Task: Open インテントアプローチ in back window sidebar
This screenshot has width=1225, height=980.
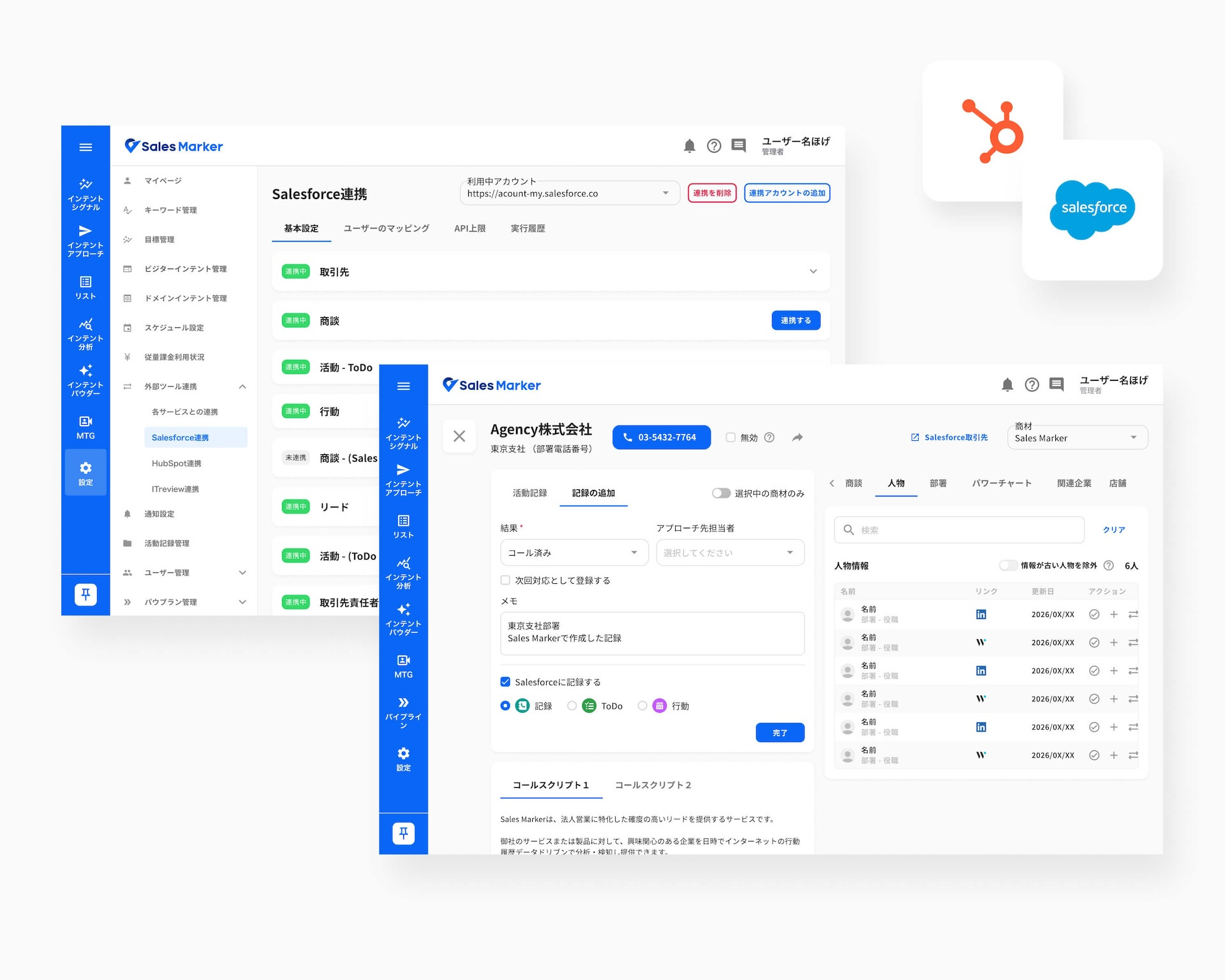Action: click(85, 241)
